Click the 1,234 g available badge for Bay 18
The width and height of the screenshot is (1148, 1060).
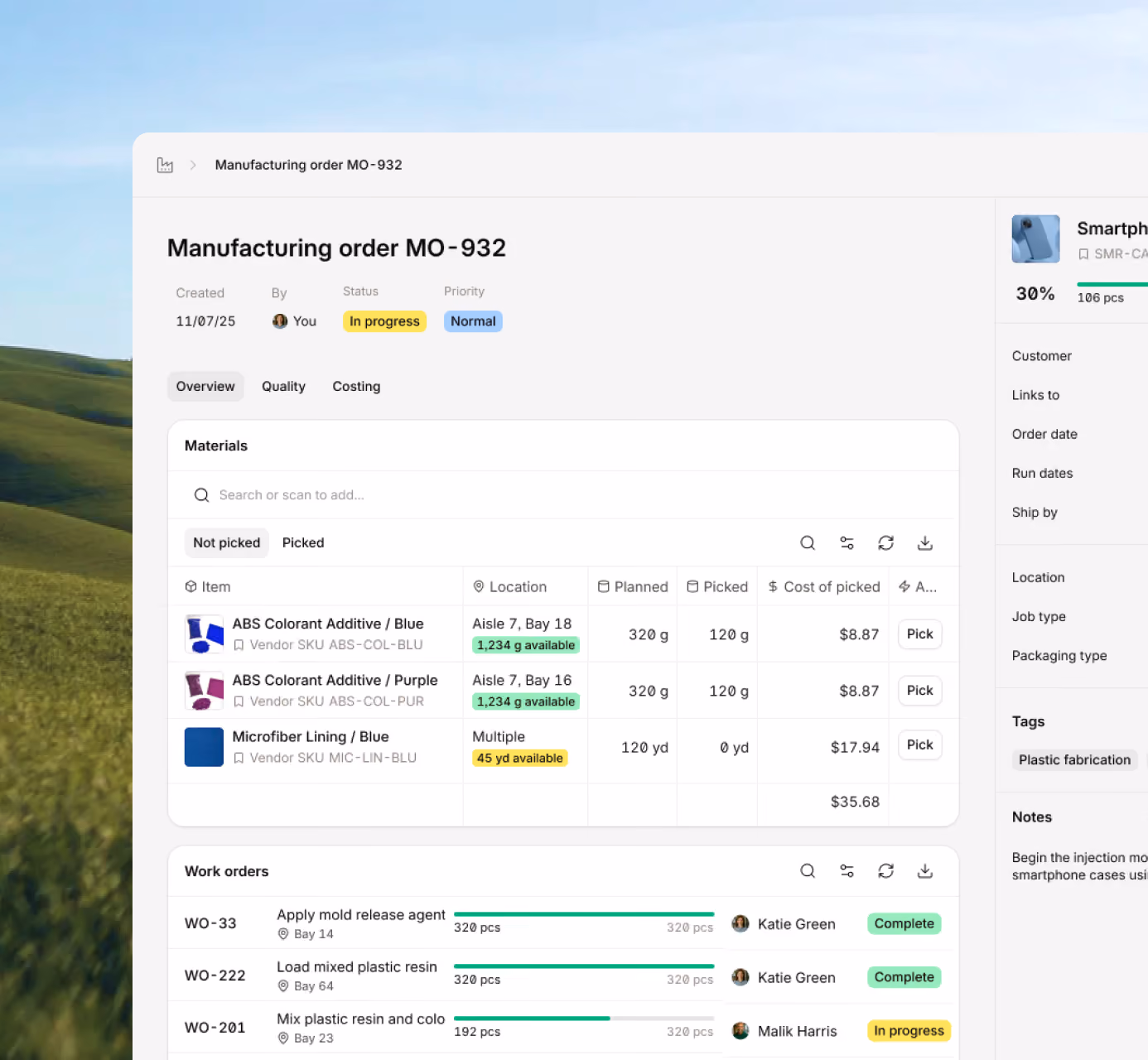pyautogui.click(x=526, y=645)
